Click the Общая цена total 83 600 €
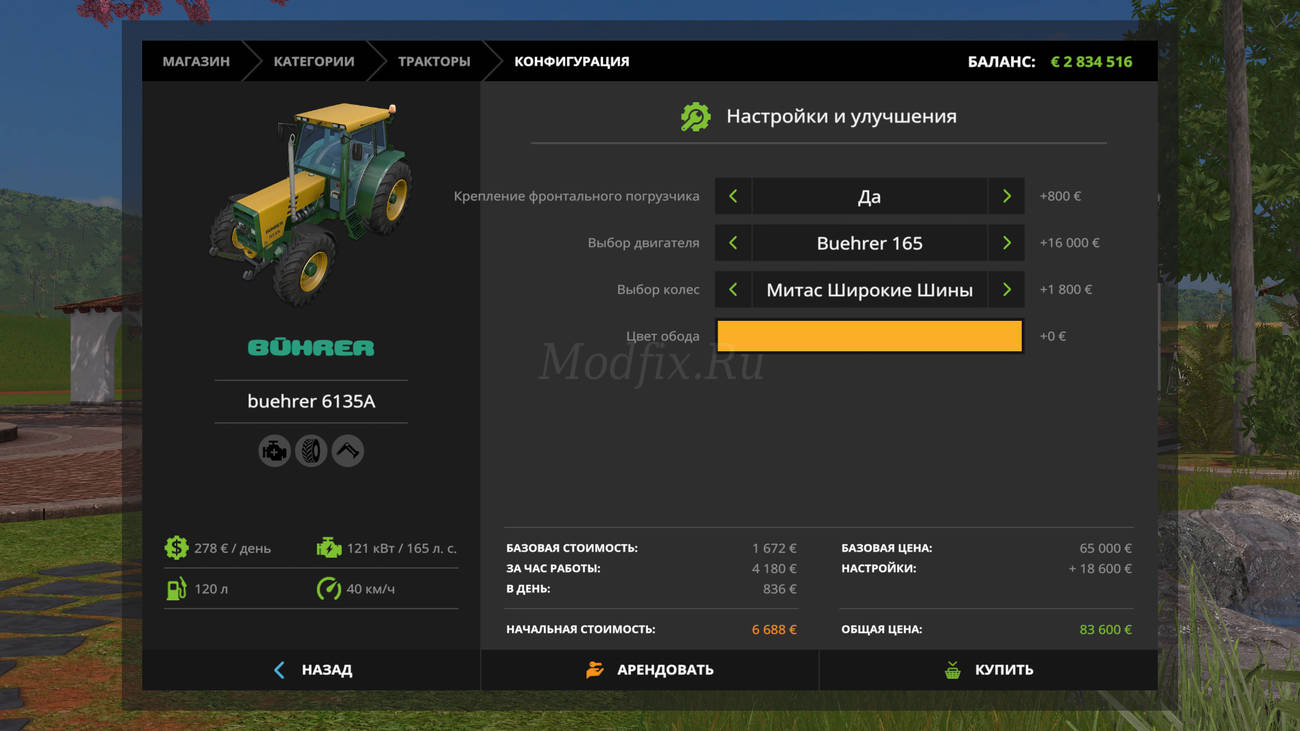This screenshot has height=731, width=1300. click(x=1105, y=630)
